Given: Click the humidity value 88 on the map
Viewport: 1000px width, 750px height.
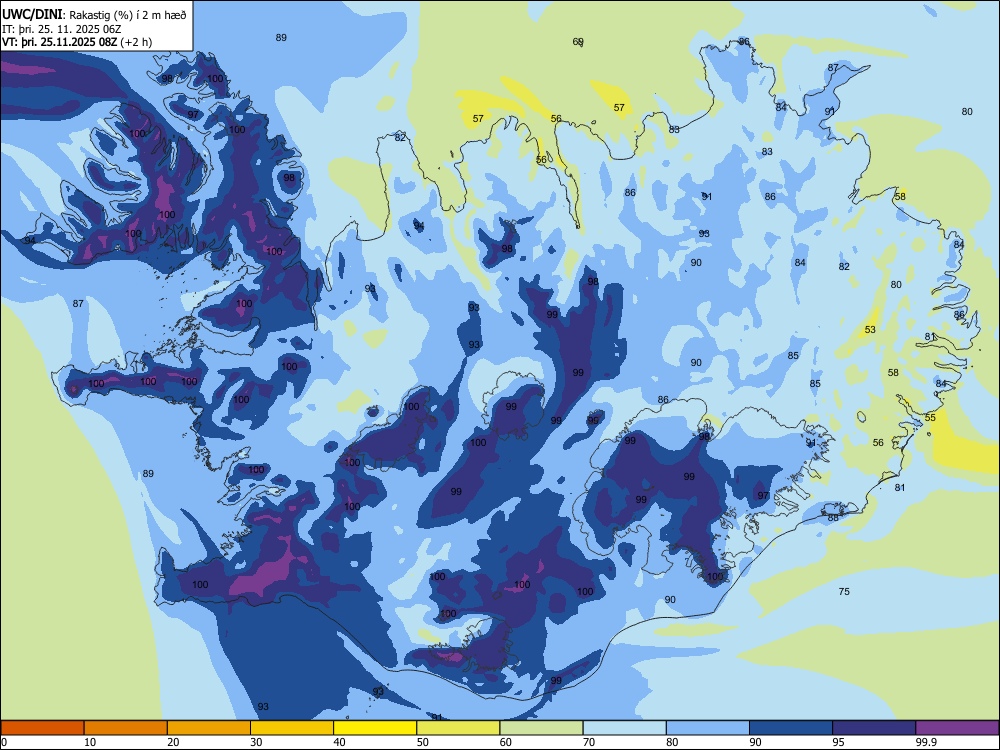Looking at the screenshot, I should (833, 518).
